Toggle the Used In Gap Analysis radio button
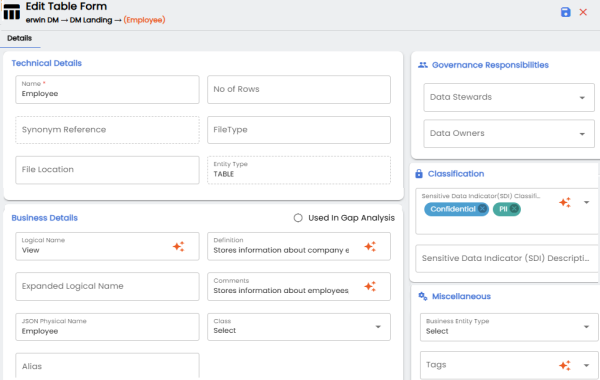The width and height of the screenshot is (600, 380). 298,218
